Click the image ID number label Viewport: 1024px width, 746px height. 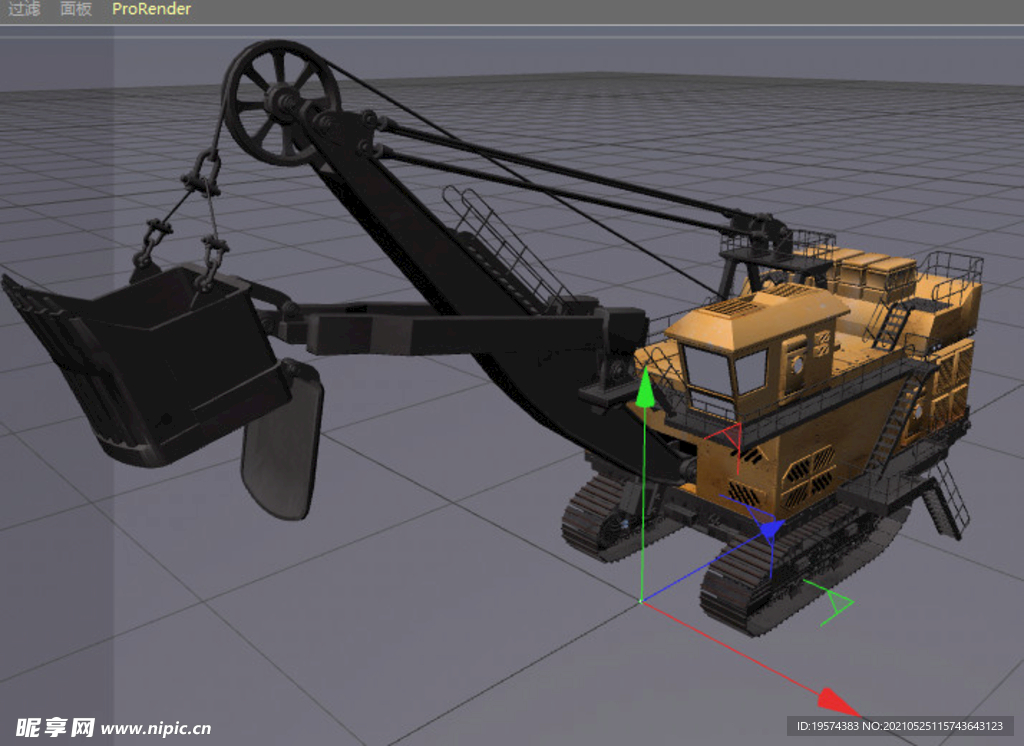pos(900,725)
